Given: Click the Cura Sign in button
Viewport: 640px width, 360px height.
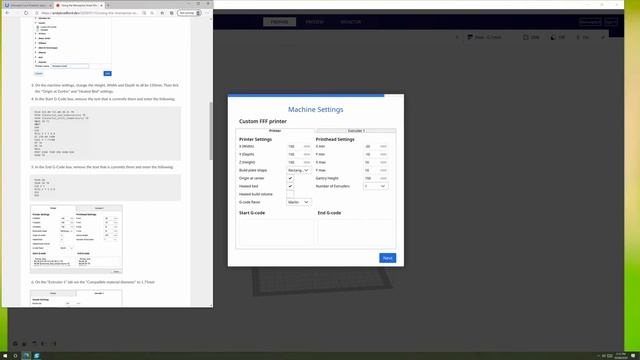Looking at the screenshot, I should tap(611, 22).
